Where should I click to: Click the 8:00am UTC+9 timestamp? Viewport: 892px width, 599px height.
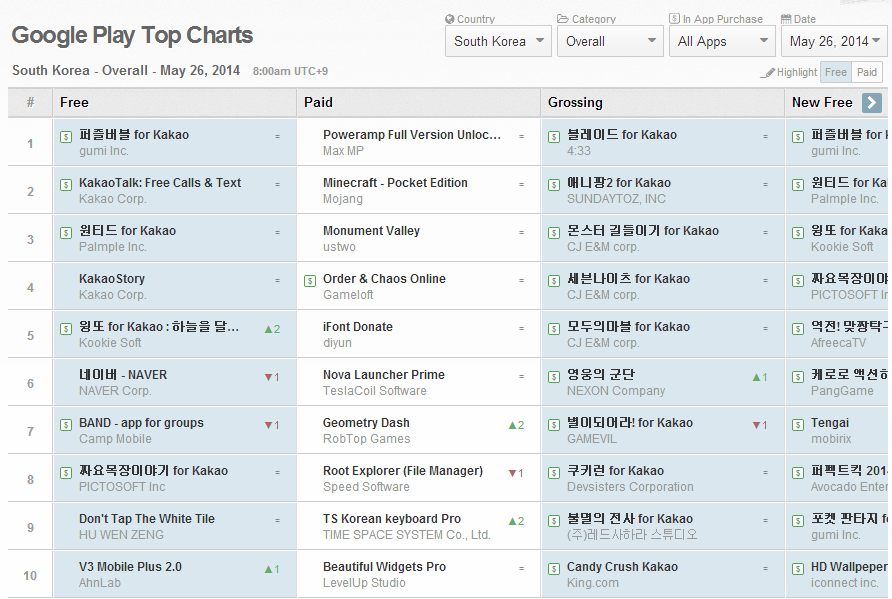tap(290, 71)
